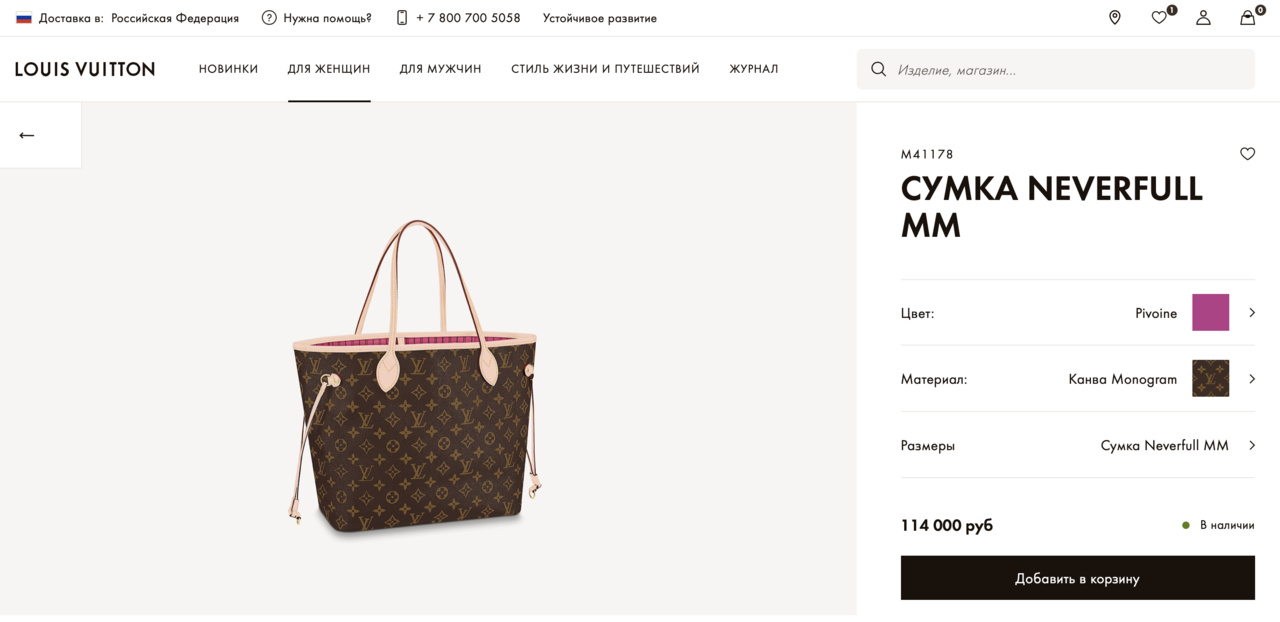Expand the material options chevron
This screenshot has height=622, width=1280.
tap(1251, 379)
